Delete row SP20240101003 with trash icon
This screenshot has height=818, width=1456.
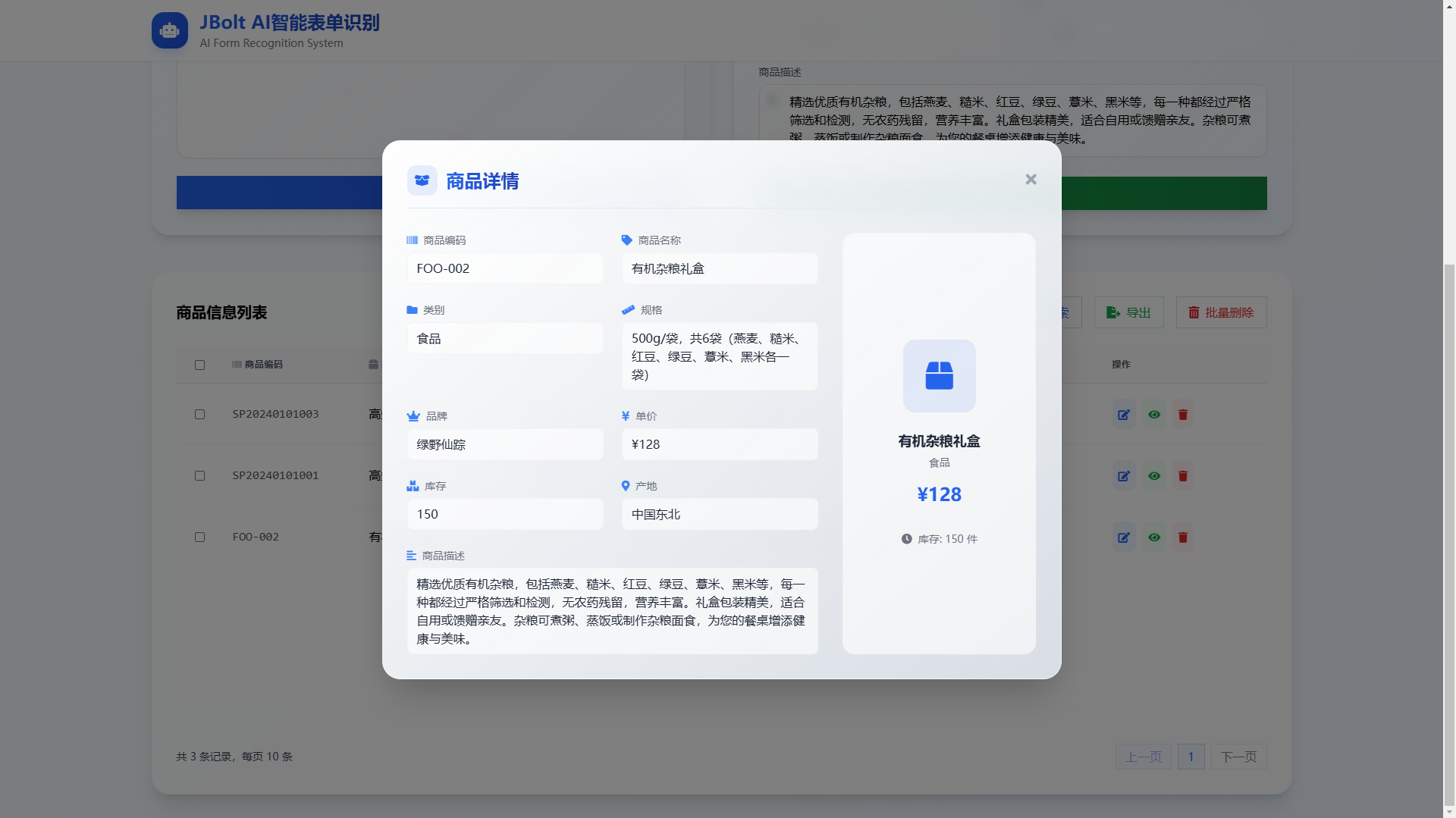tap(1183, 415)
